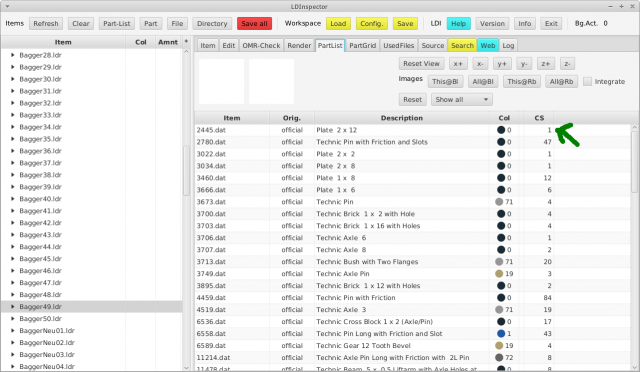Expand the Bagger36.ldr tree item

coord(12,151)
